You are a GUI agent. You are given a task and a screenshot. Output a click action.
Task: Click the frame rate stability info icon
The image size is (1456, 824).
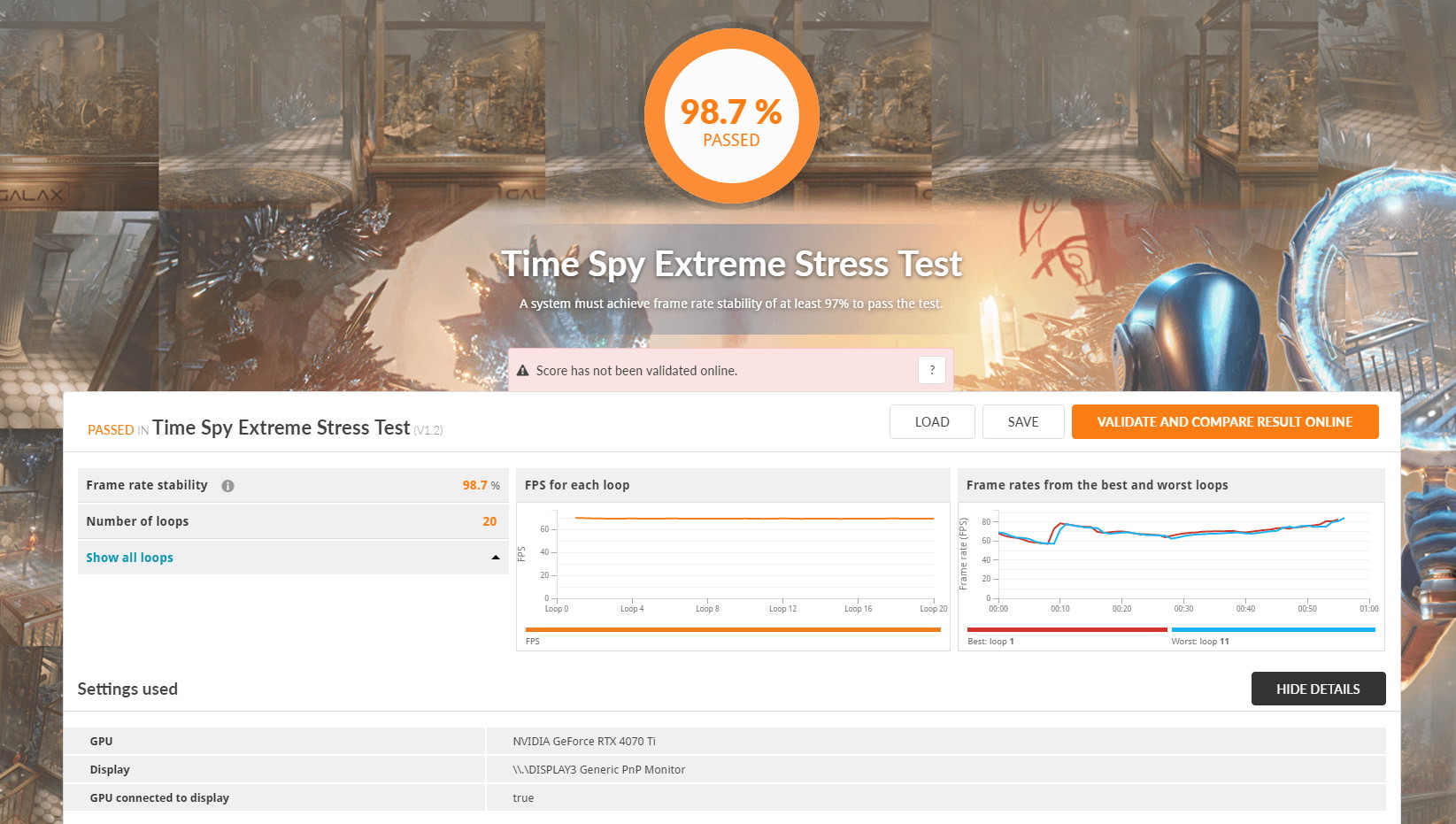tap(227, 486)
